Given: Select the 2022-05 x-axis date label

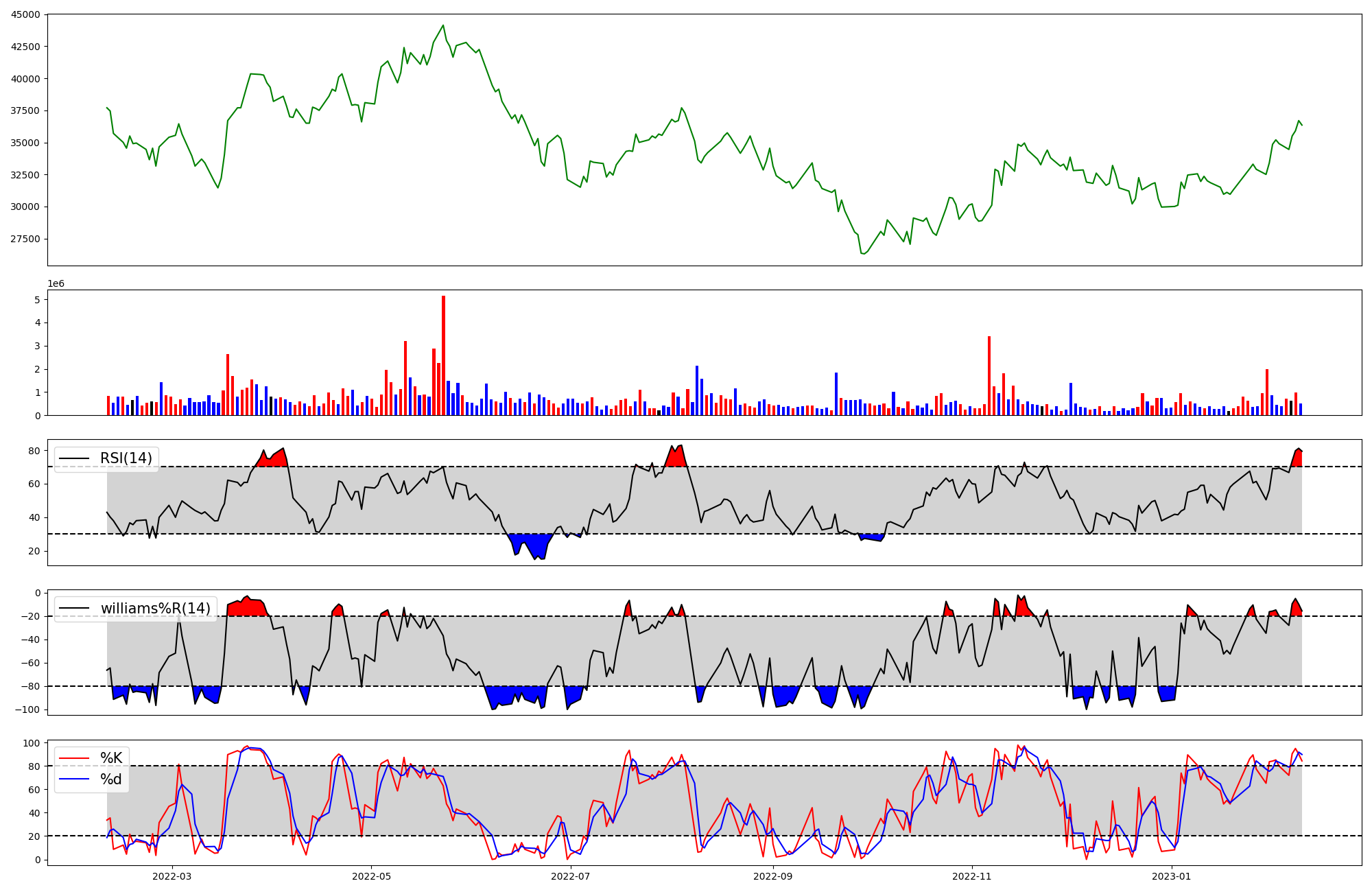Looking at the screenshot, I should pos(371,876).
